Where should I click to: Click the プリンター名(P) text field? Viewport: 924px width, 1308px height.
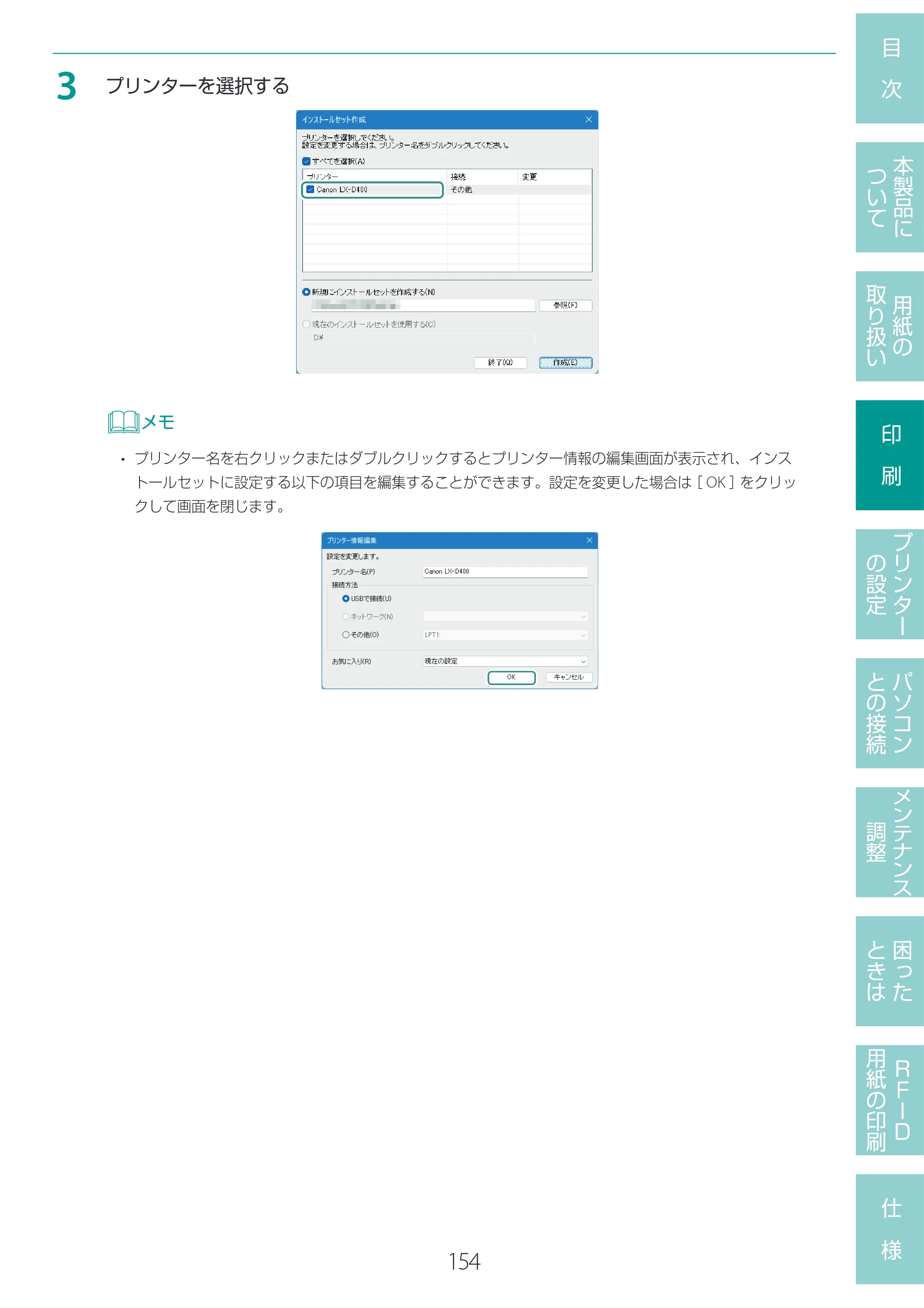coord(505,571)
